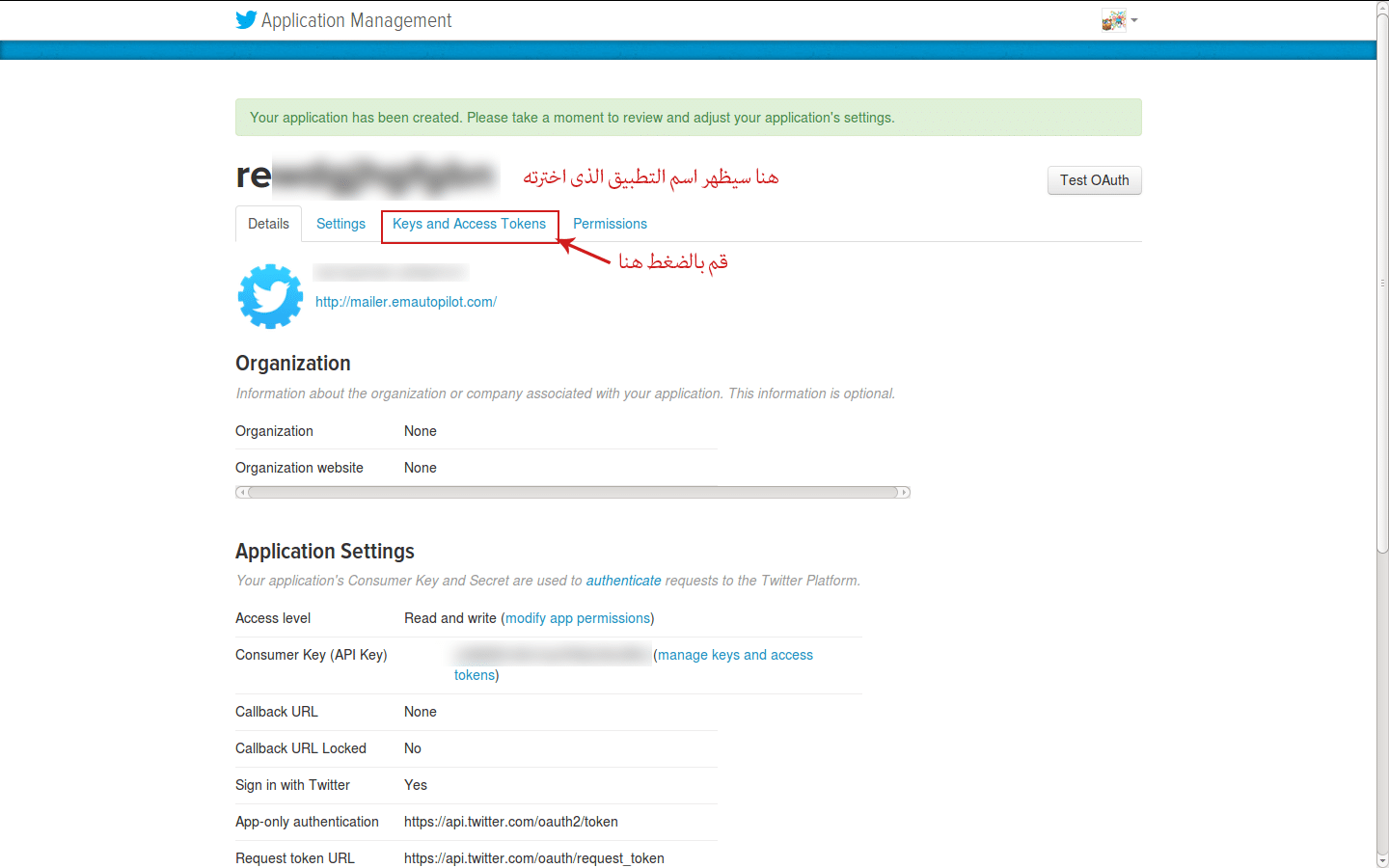
Task: Open the user avatar account menu
Action: point(1120,20)
